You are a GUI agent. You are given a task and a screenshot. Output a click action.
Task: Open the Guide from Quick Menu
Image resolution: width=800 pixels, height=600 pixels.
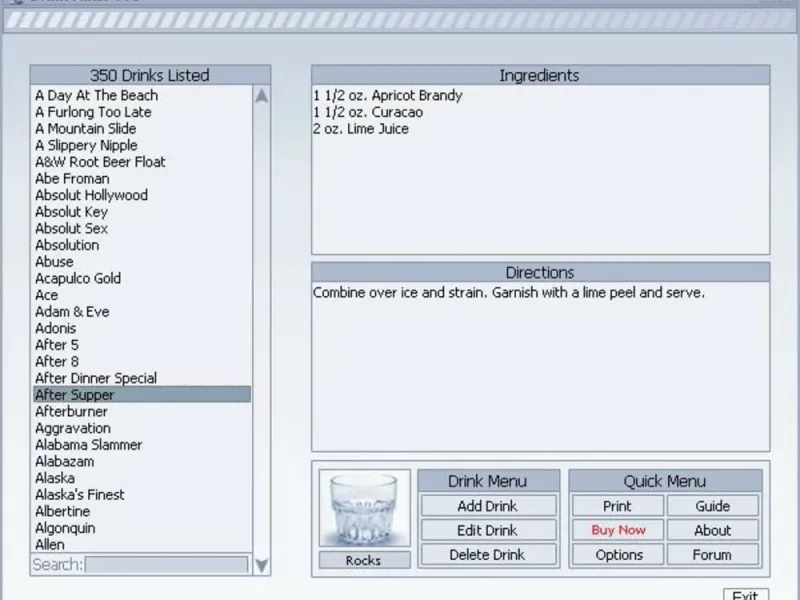[x=713, y=506]
